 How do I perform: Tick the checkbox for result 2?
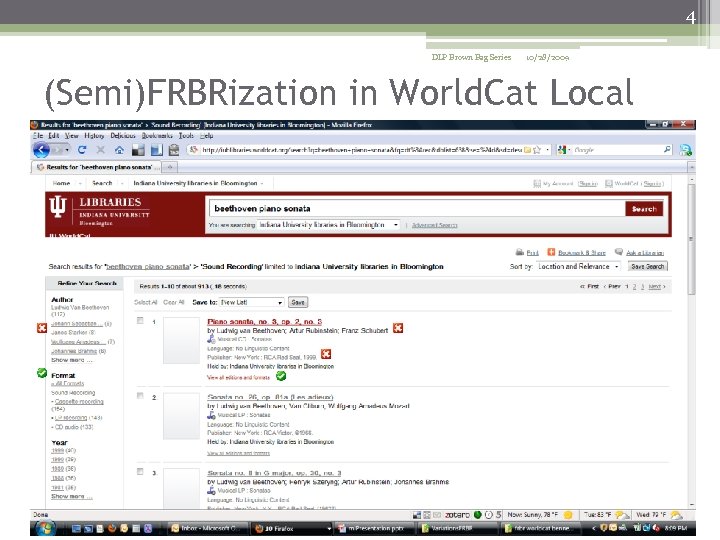pyautogui.click(x=140, y=396)
